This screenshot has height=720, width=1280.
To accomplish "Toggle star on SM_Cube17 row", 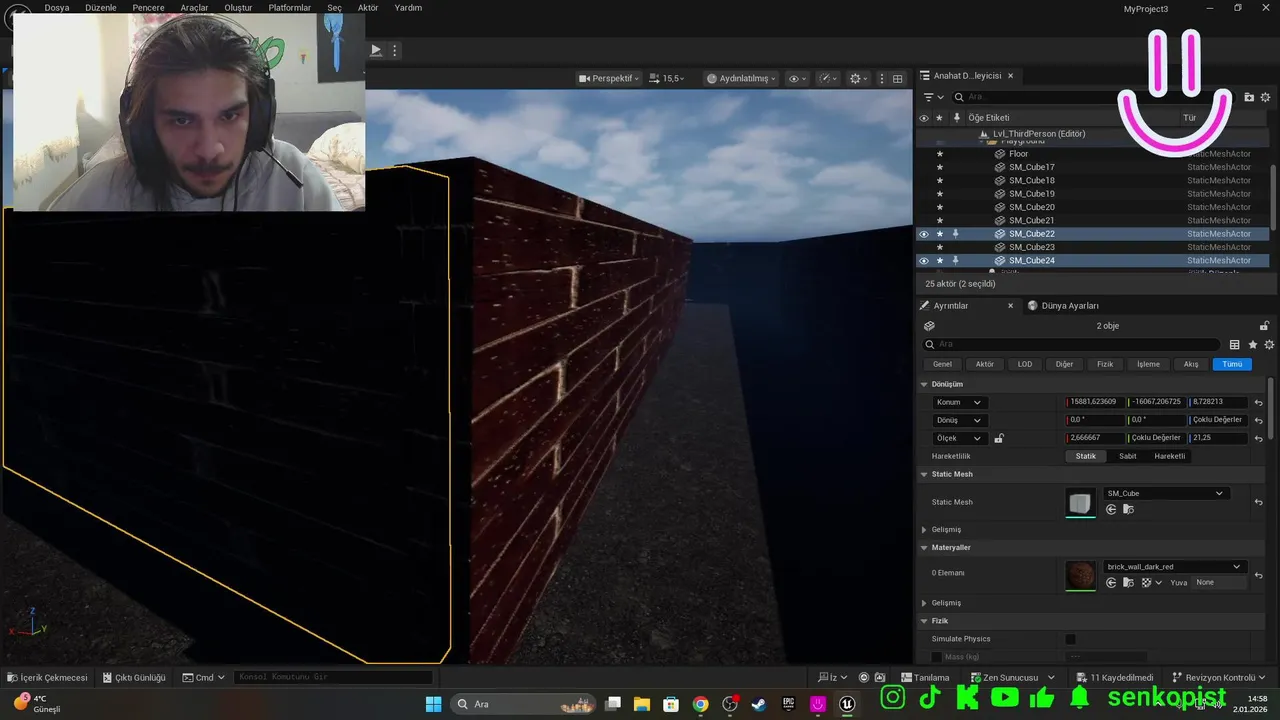I will pyautogui.click(x=939, y=167).
